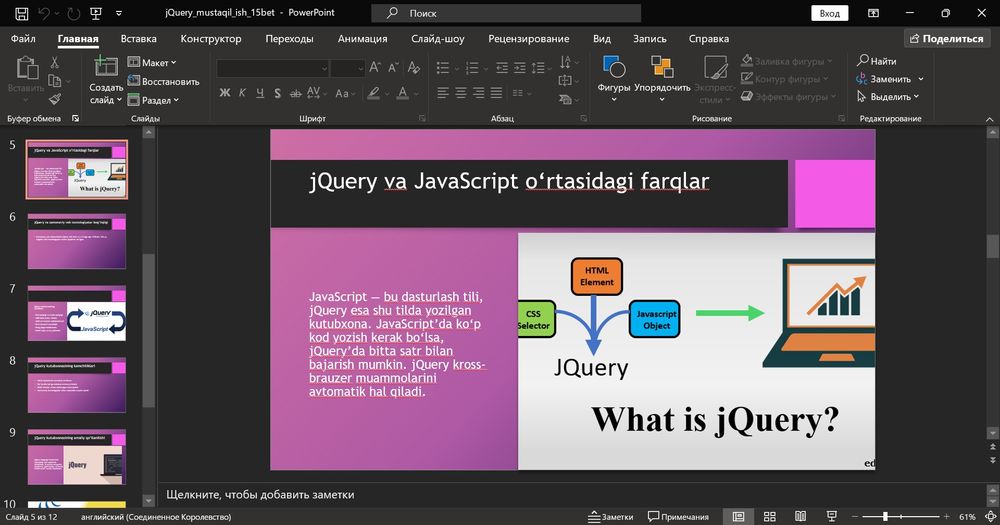1000x525 pixels.
Task: Click the Поделиться share button
Action: [x=947, y=38]
